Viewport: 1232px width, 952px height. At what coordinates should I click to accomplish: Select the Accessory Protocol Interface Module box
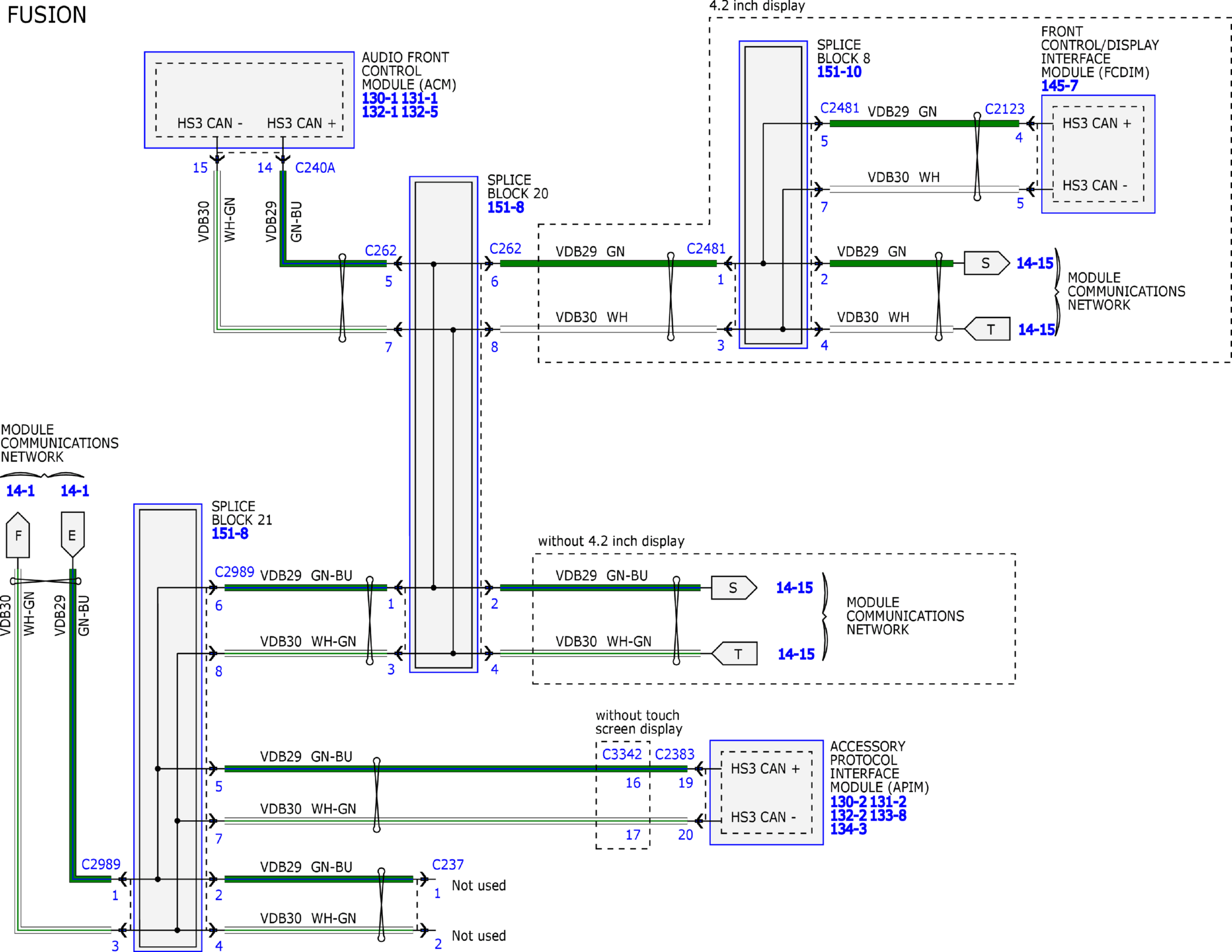click(766, 792)
